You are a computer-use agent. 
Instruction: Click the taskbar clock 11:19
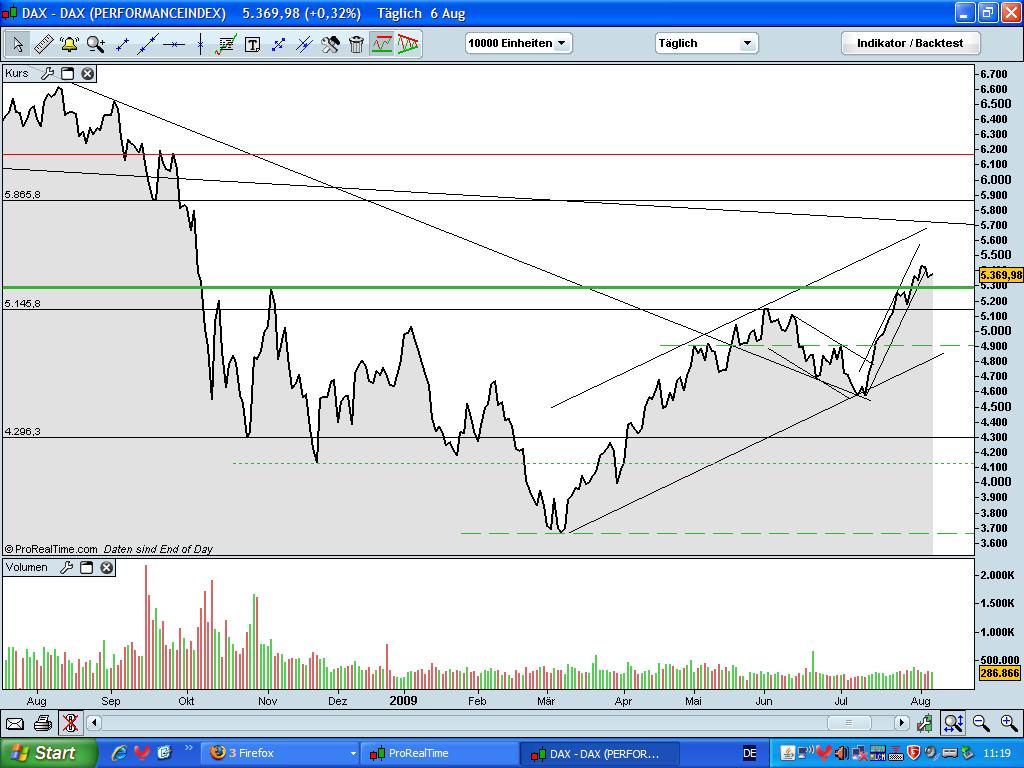(x=997, y=753)
